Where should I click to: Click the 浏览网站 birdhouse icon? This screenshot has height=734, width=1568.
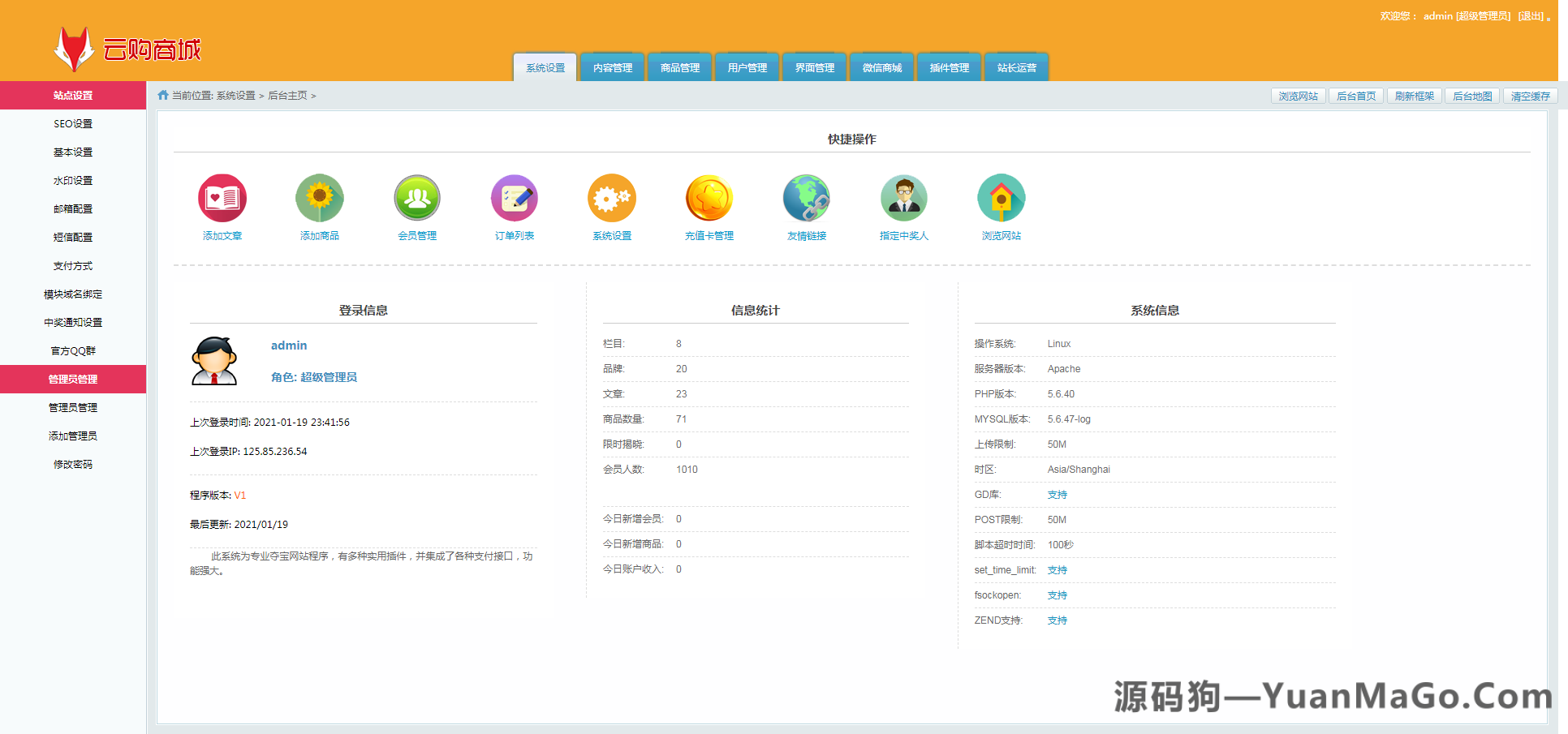point(1001,197)
